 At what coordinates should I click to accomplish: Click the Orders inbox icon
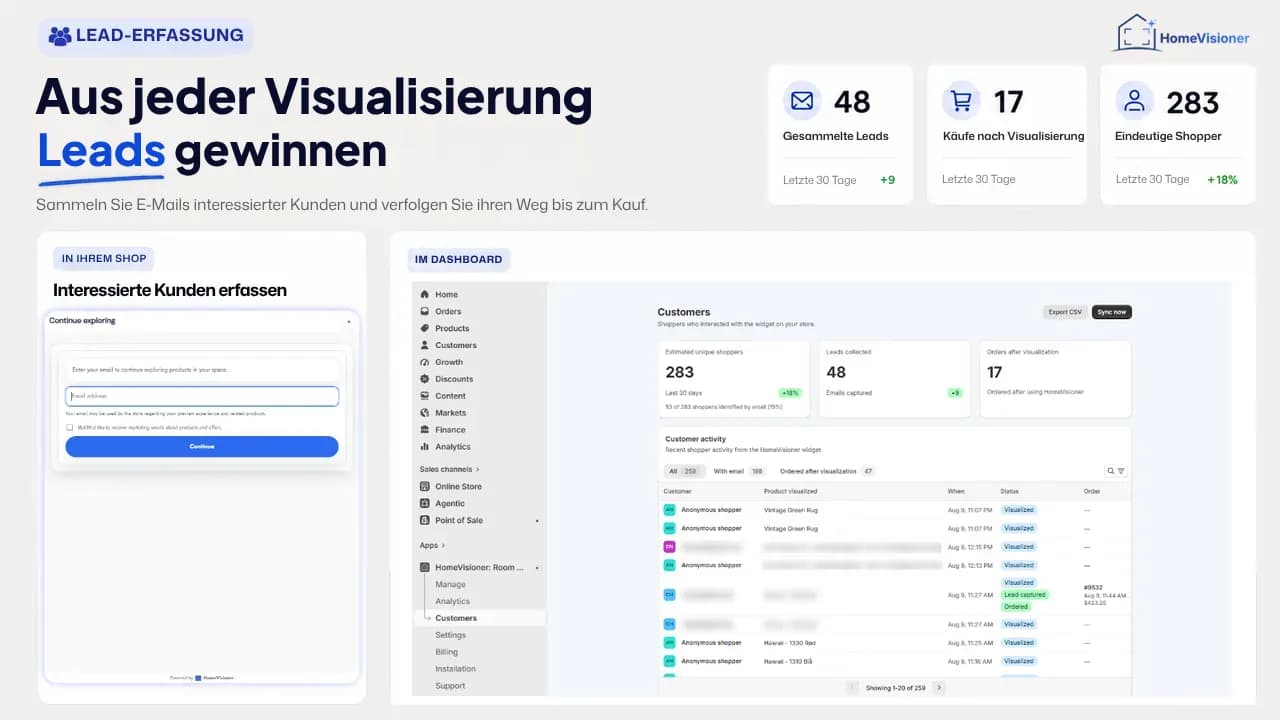[425, 311]
